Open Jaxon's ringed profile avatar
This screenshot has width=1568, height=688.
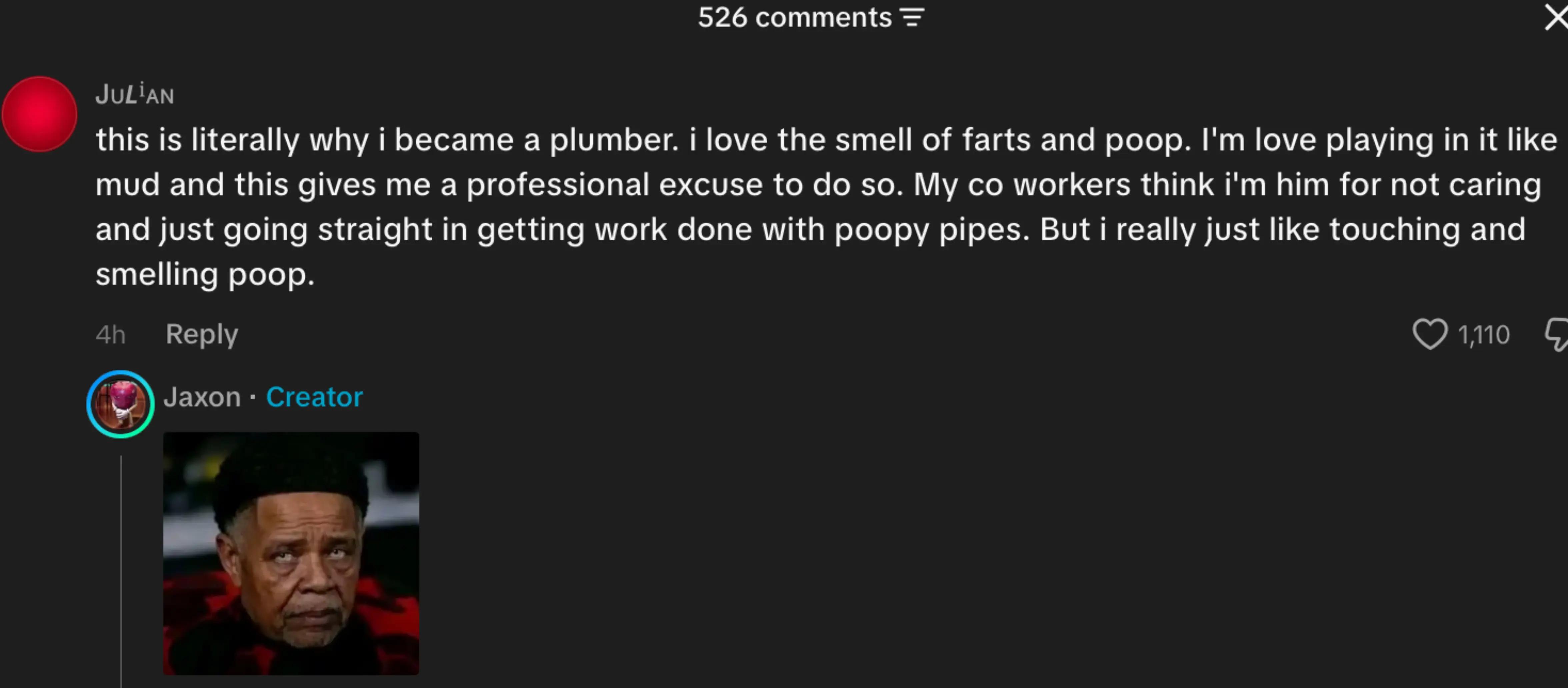[121, 404]
